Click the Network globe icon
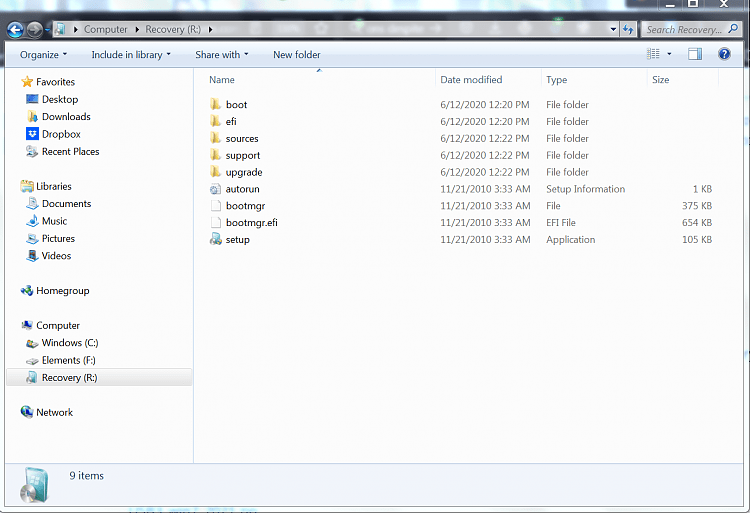The width and height of the screenshot is (750, 513). click(x=27, y=412)
